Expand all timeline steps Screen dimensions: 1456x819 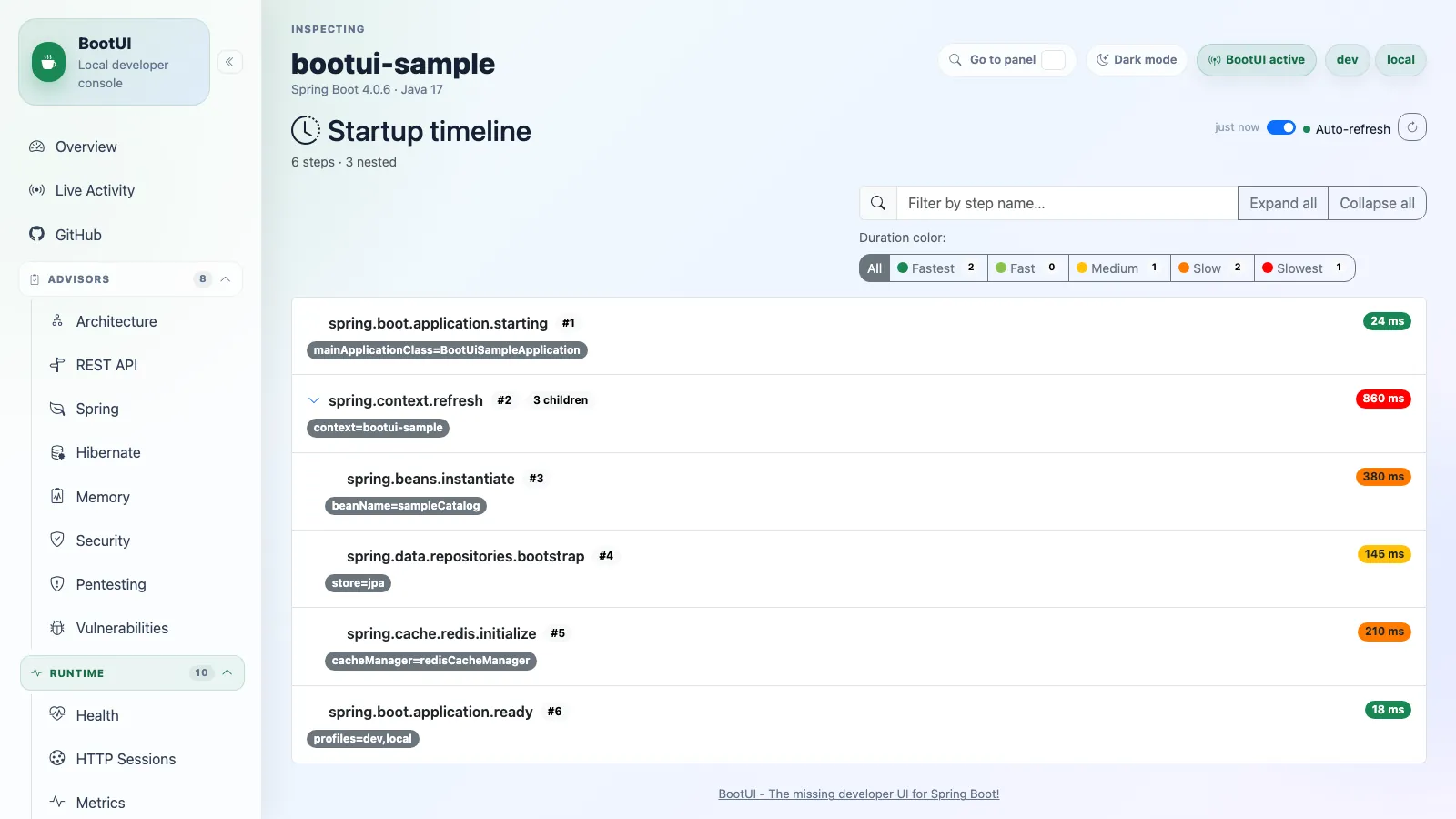tap(1283, 203)
